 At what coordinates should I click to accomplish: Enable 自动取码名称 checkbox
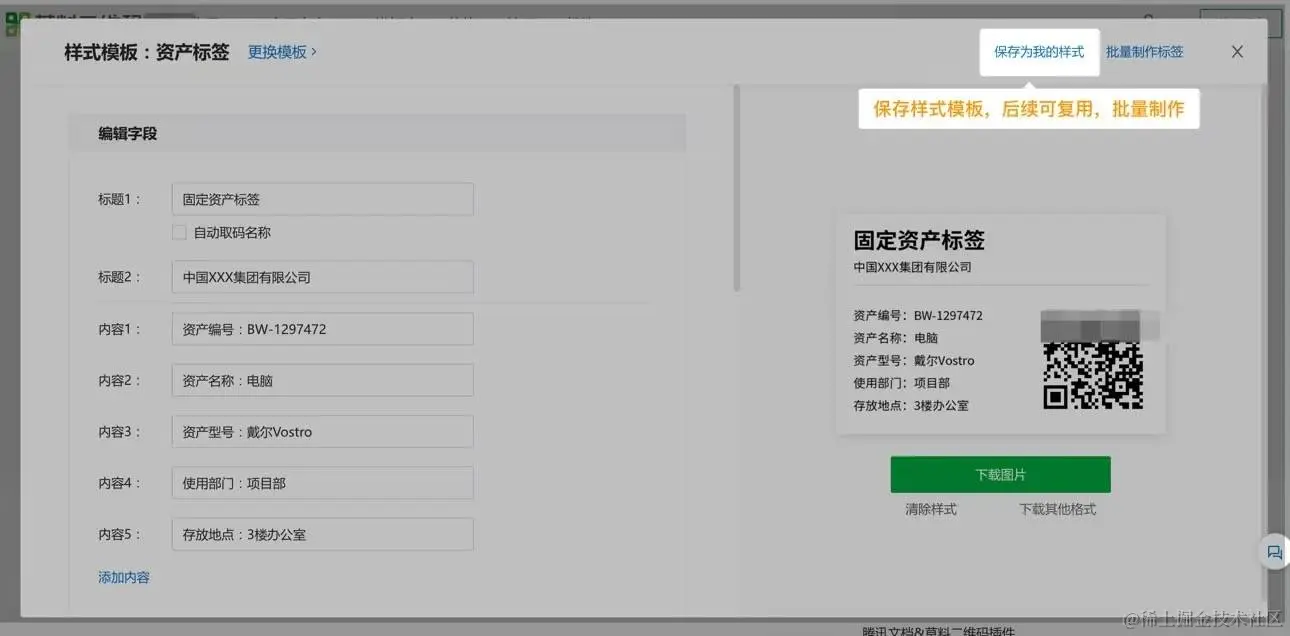(179, 232)
